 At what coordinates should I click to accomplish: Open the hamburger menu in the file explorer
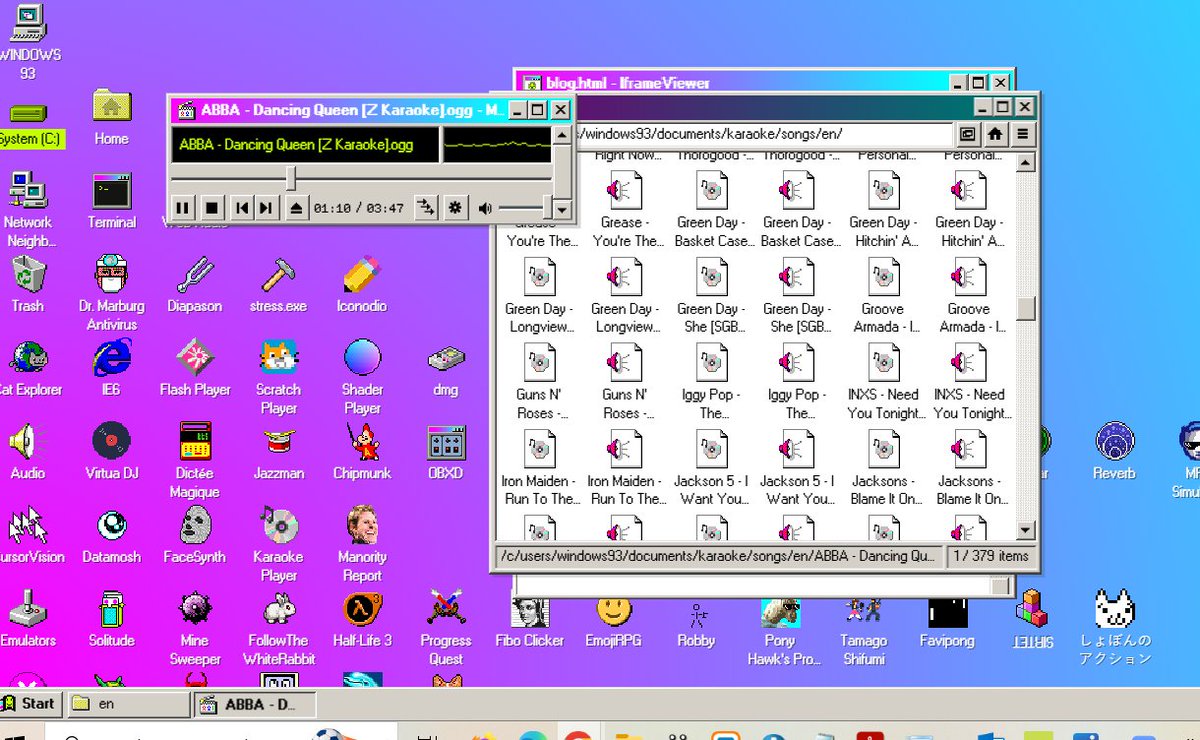(x=1022, y=133)
